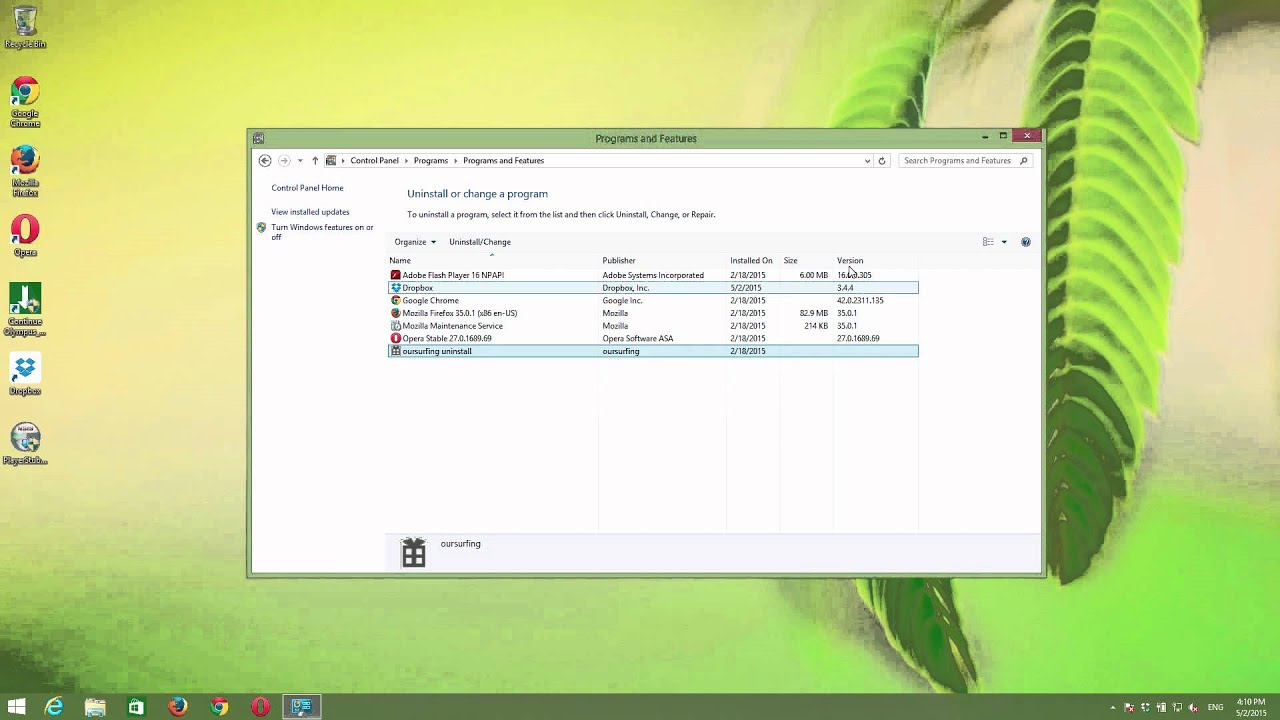Image resolution: width=1280 pixels, height=720 pixels.
Task: Open the Recycle Bin desktop icon
Action: tap(25, 28)
